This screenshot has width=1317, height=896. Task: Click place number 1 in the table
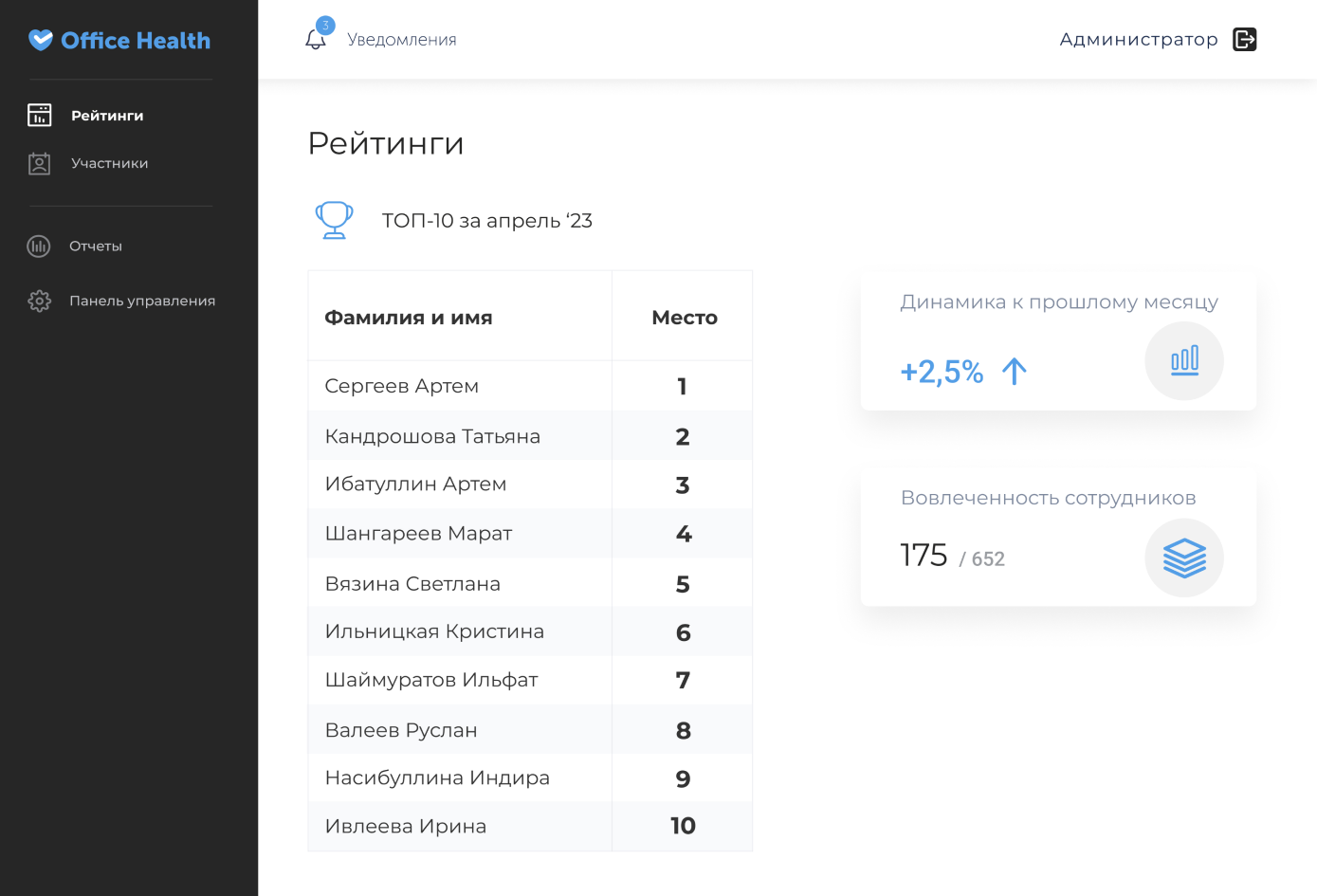682,386
